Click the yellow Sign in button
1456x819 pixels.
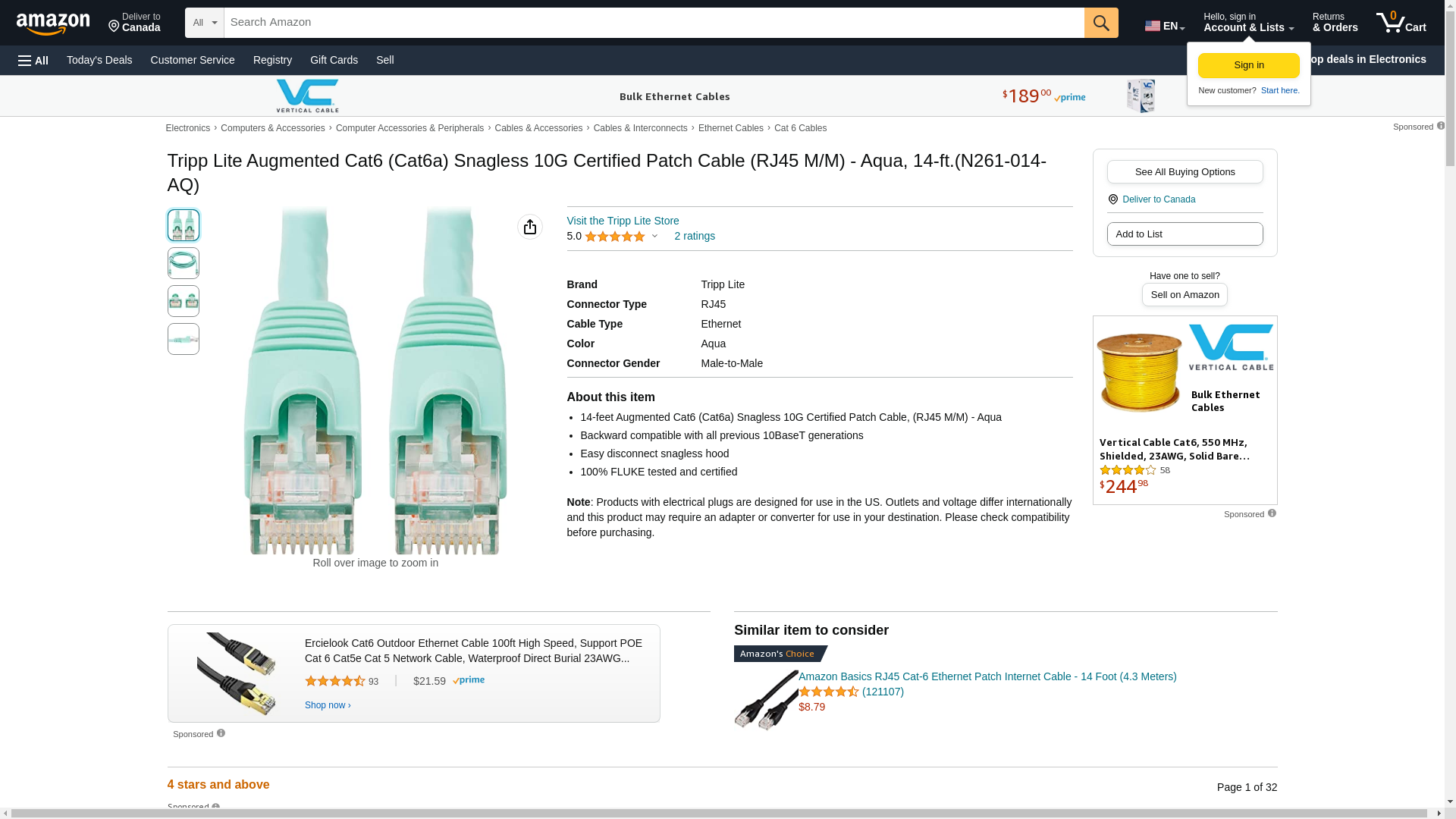[1248, 65]
